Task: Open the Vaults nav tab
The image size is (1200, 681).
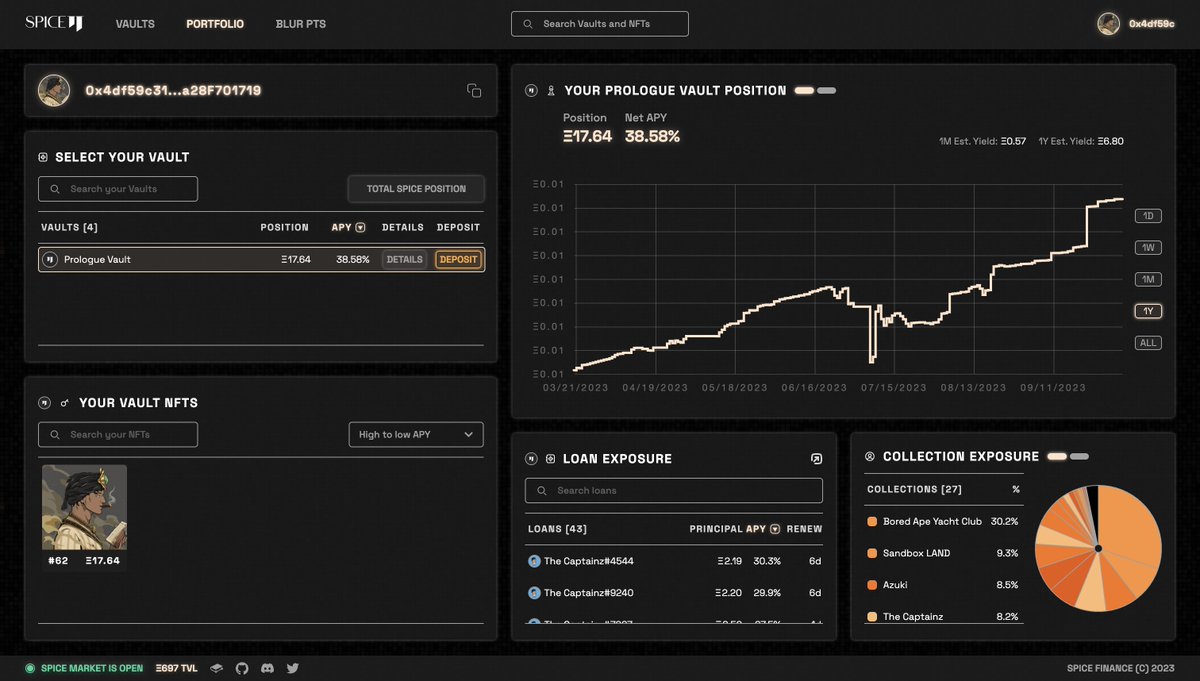Action: point(135,24)
